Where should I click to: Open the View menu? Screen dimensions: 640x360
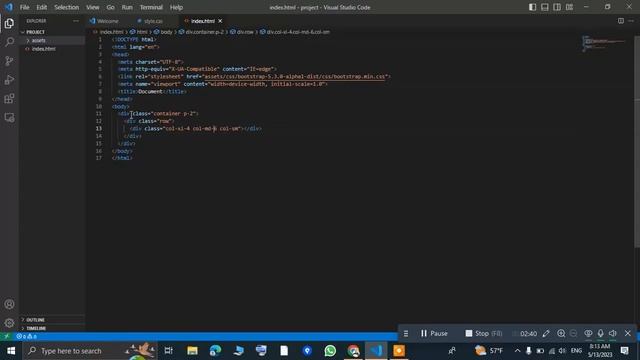click(93, 7)
